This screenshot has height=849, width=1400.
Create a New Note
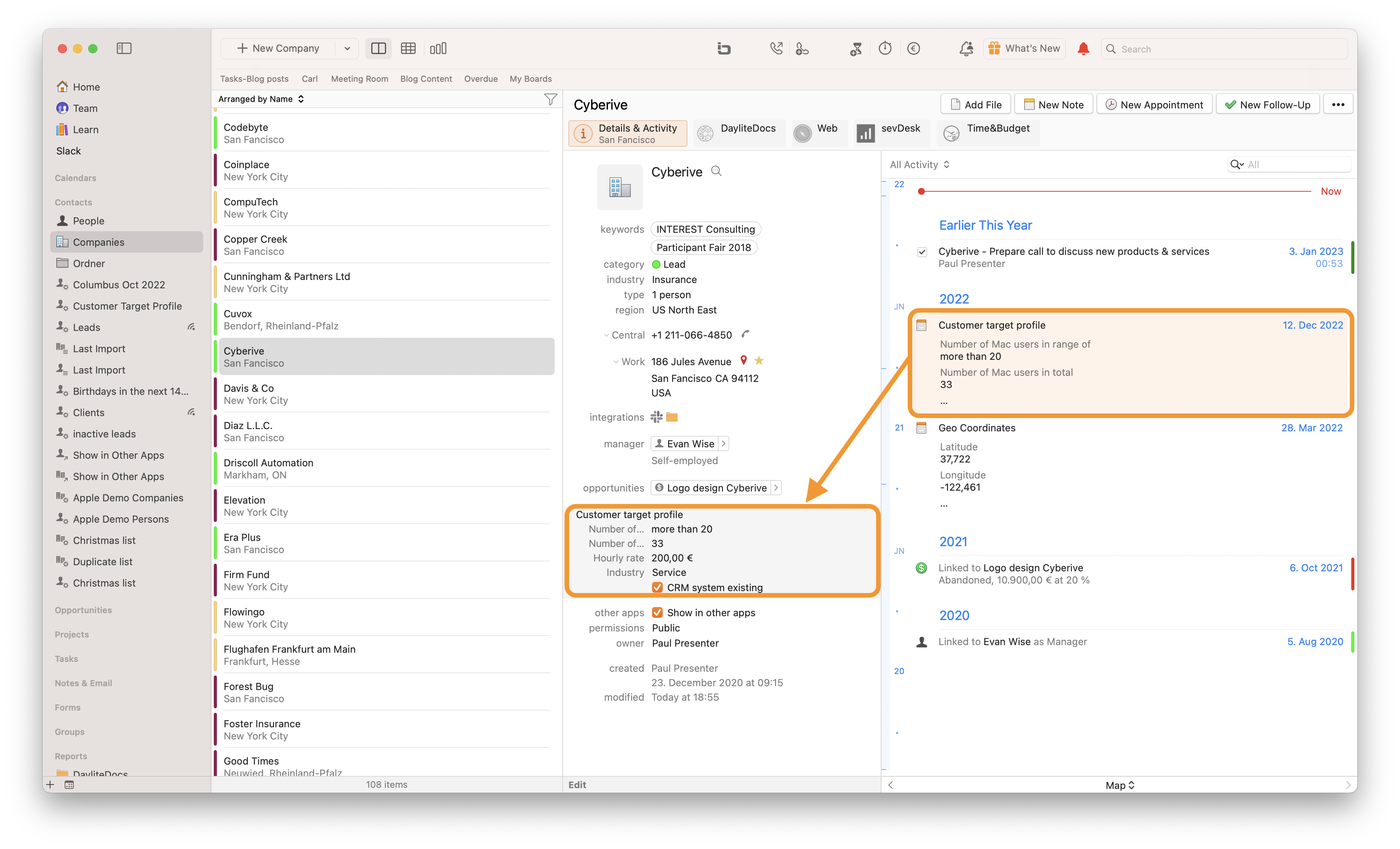[x=1053, y=105]
